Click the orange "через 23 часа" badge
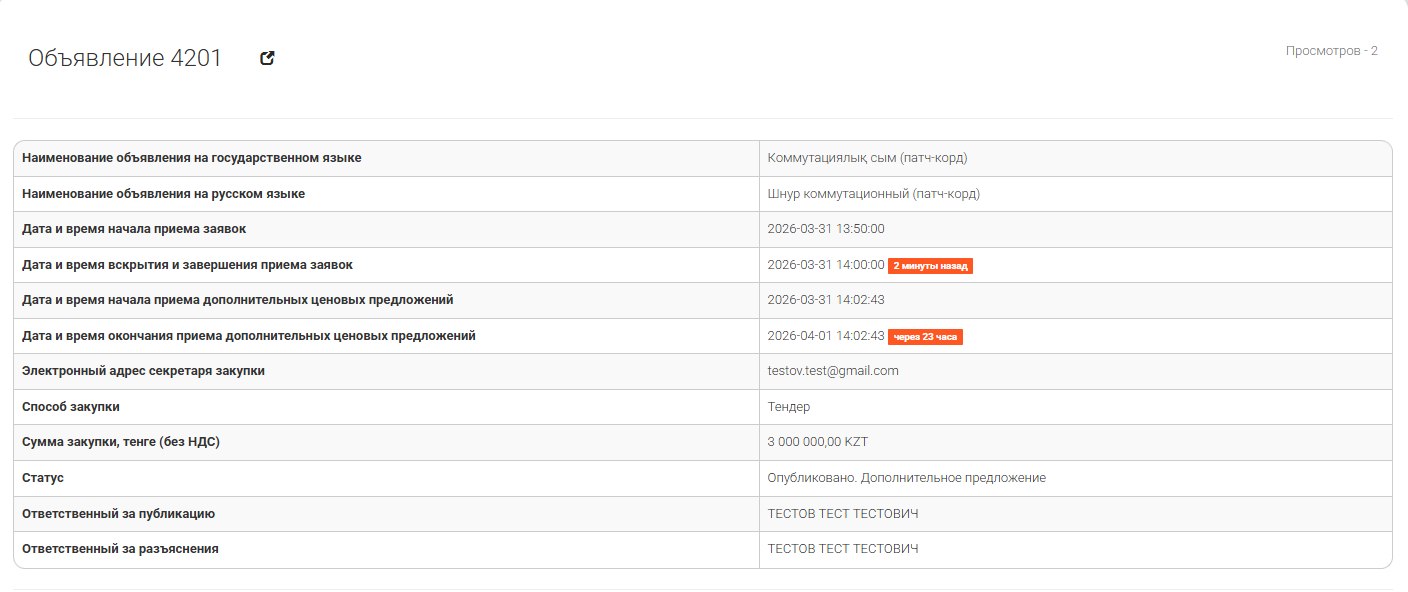 pyautogui.click(x=925, y=337)
